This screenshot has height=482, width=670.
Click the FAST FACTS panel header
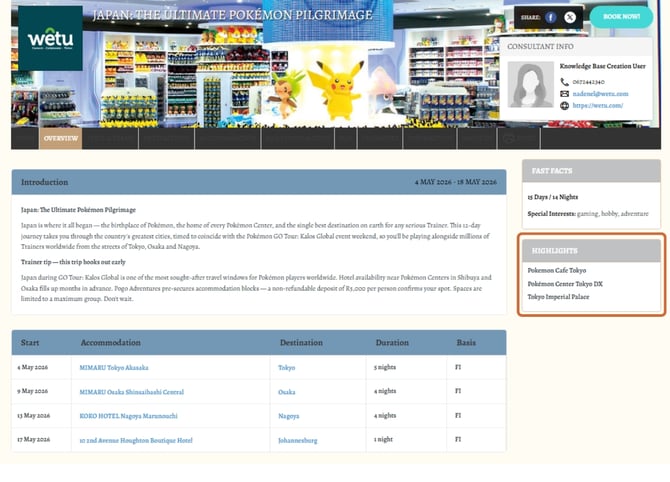pos(591,171)
